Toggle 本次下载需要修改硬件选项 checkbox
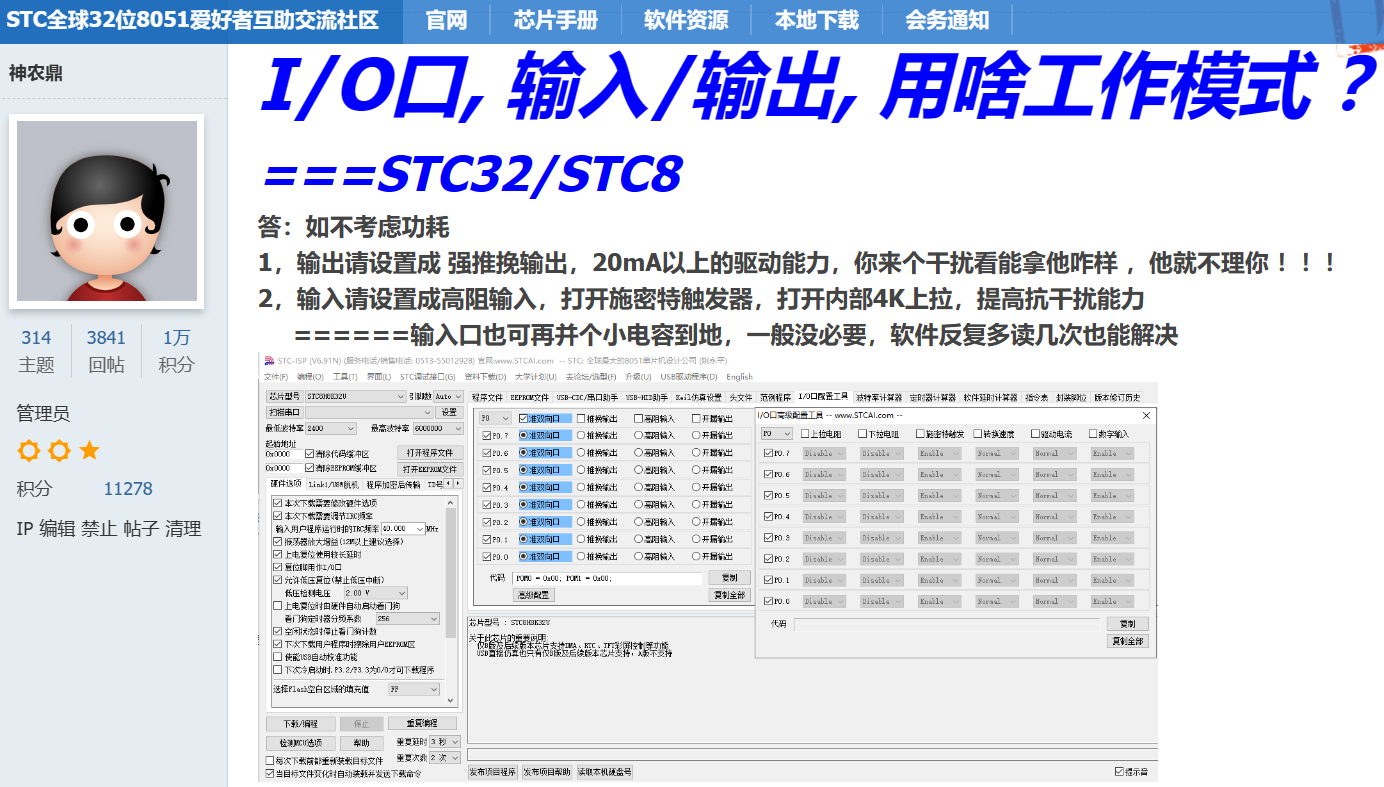The image size is (1384, 787). [278, 502]
